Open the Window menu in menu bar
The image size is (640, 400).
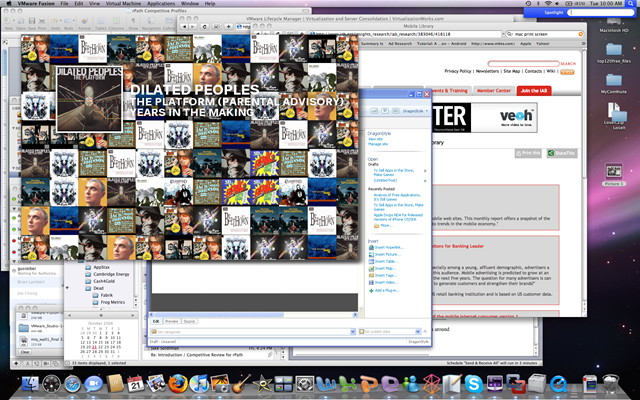(x=189, y=3)
